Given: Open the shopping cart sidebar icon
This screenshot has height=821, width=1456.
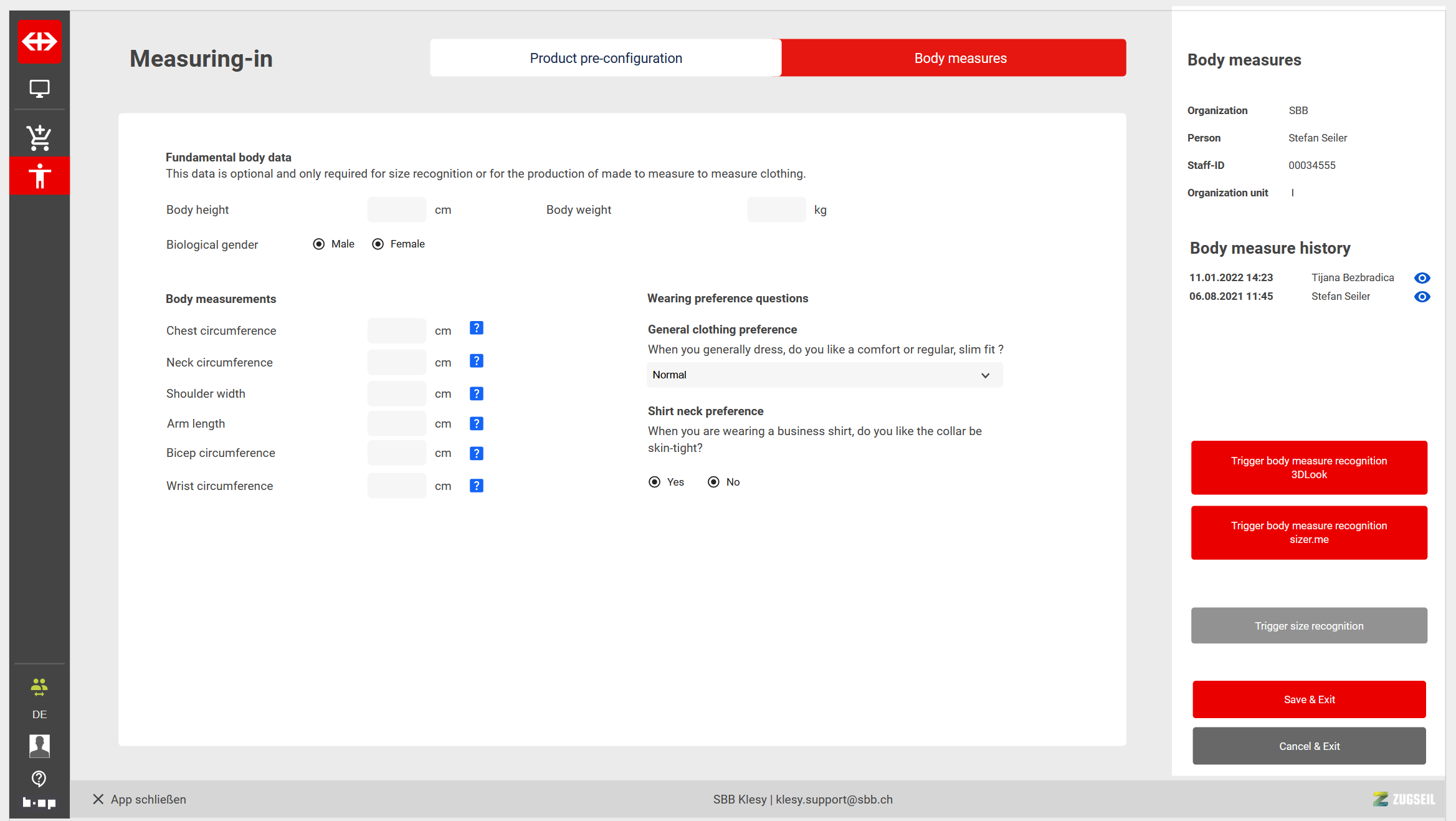Looking at the screenshot, I should tap(39, 138).
